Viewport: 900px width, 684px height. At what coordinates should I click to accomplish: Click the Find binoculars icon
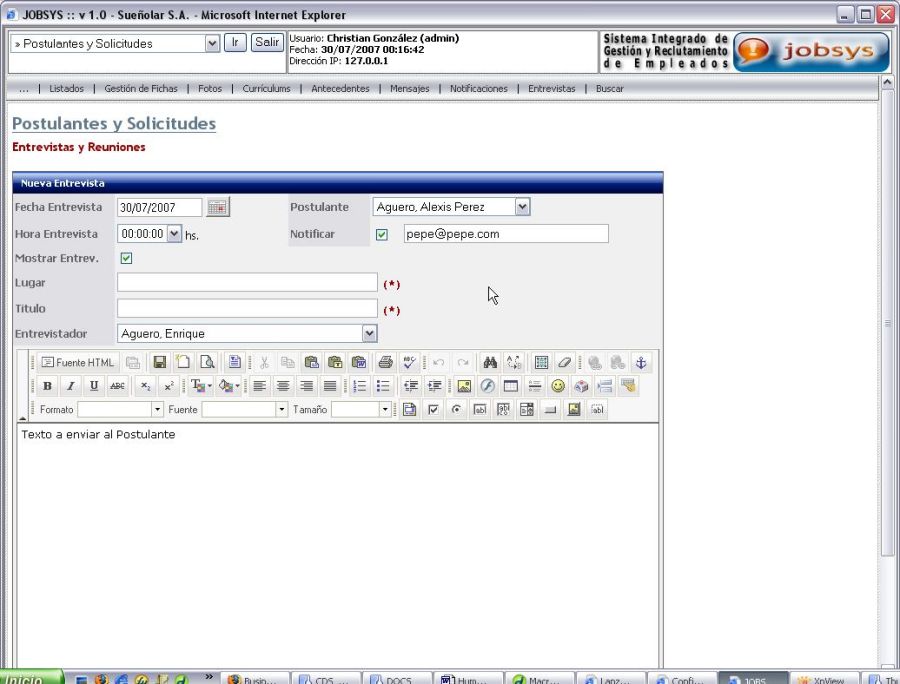pyautogui.click(x=490, y=362)
